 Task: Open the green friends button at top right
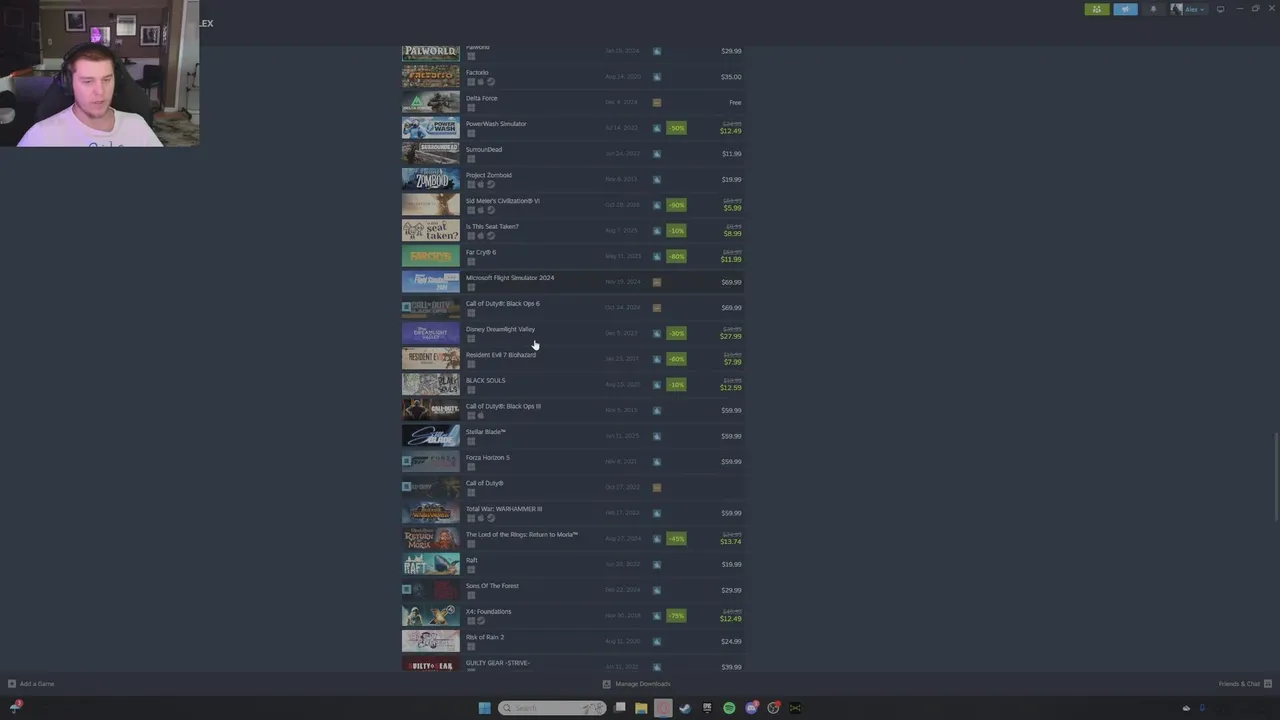(1097, 9)
